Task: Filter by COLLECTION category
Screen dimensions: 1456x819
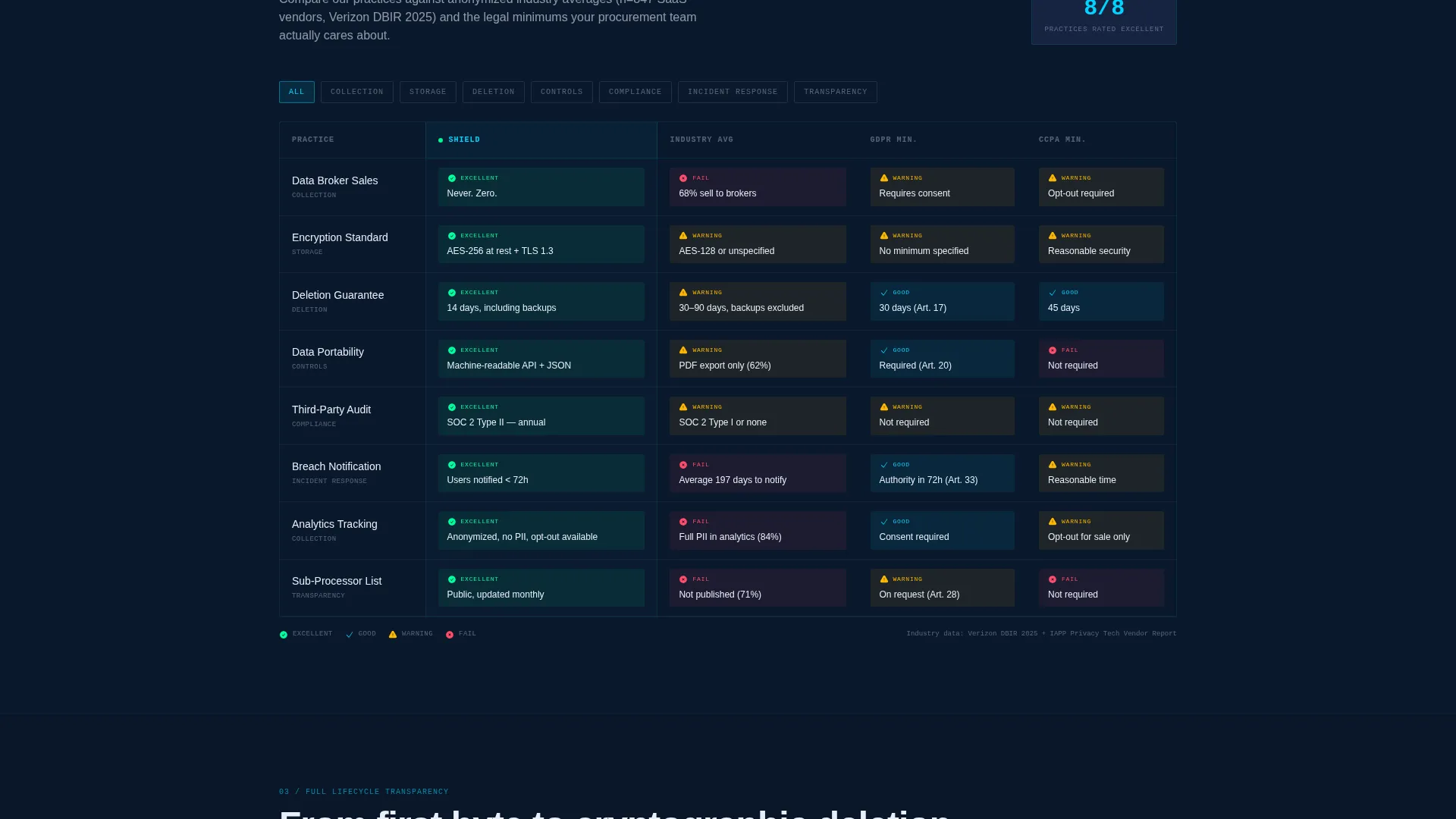Action: tap(356, 92)
